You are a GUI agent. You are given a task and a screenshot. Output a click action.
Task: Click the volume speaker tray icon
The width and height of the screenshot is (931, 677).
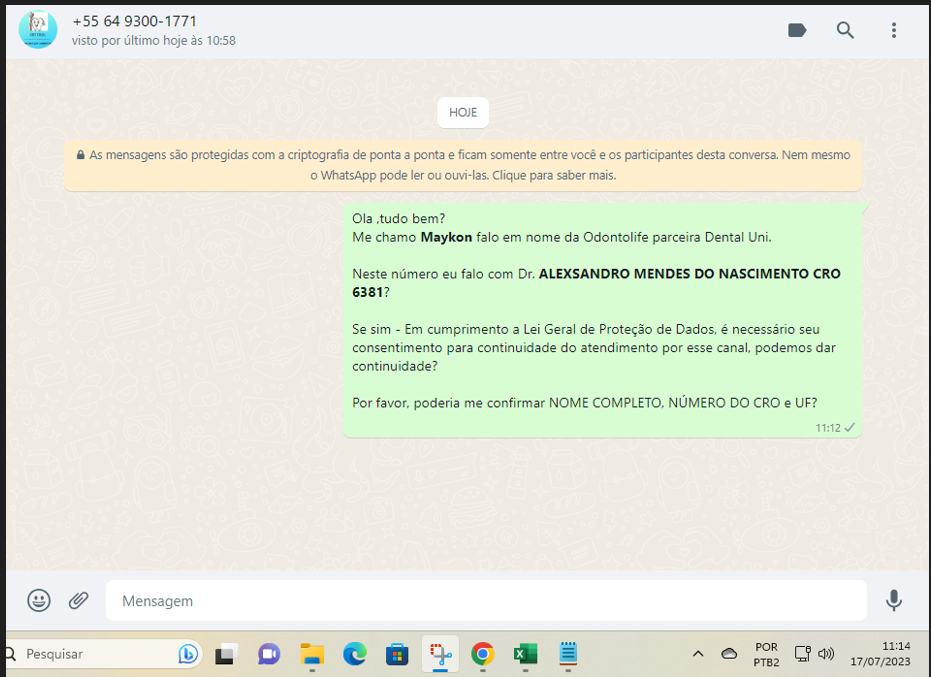point(826,654)
